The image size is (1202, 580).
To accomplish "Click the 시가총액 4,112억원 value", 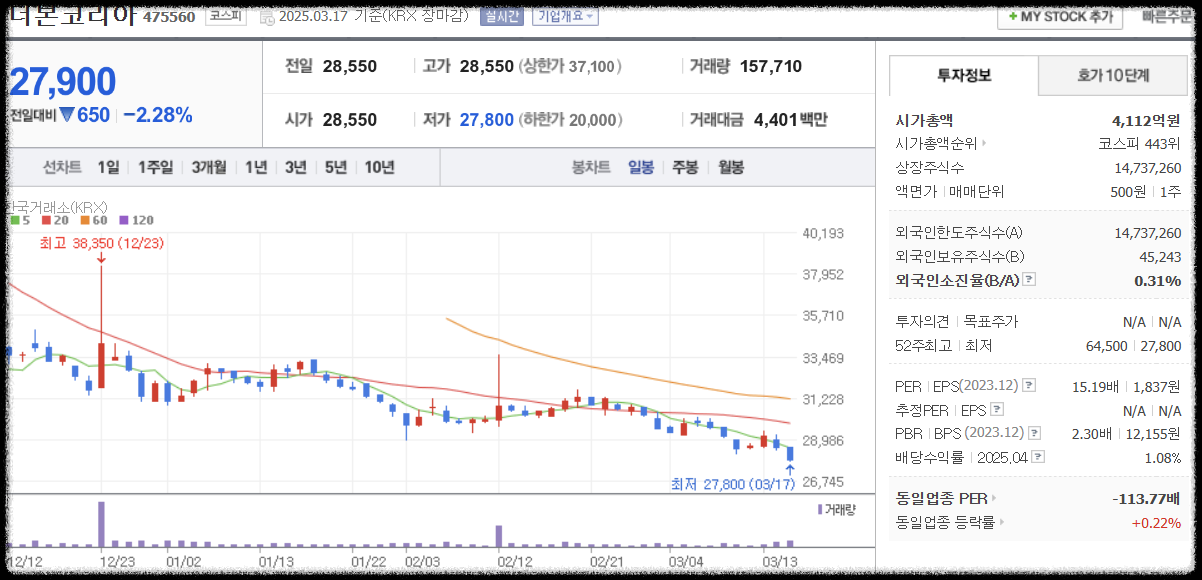I will pos(1146,120).
